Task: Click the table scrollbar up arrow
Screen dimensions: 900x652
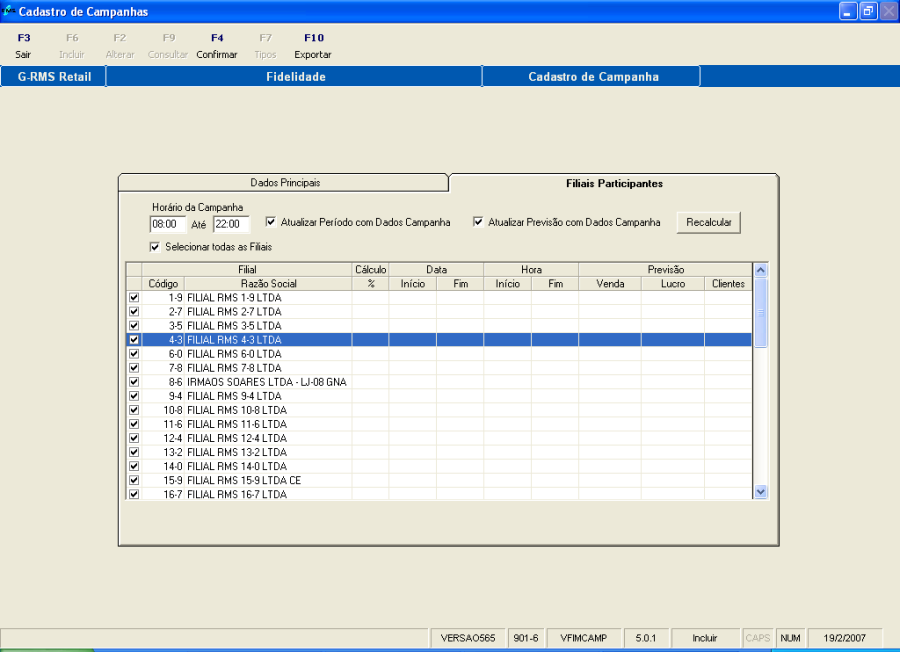Action: tap(761, 270)
